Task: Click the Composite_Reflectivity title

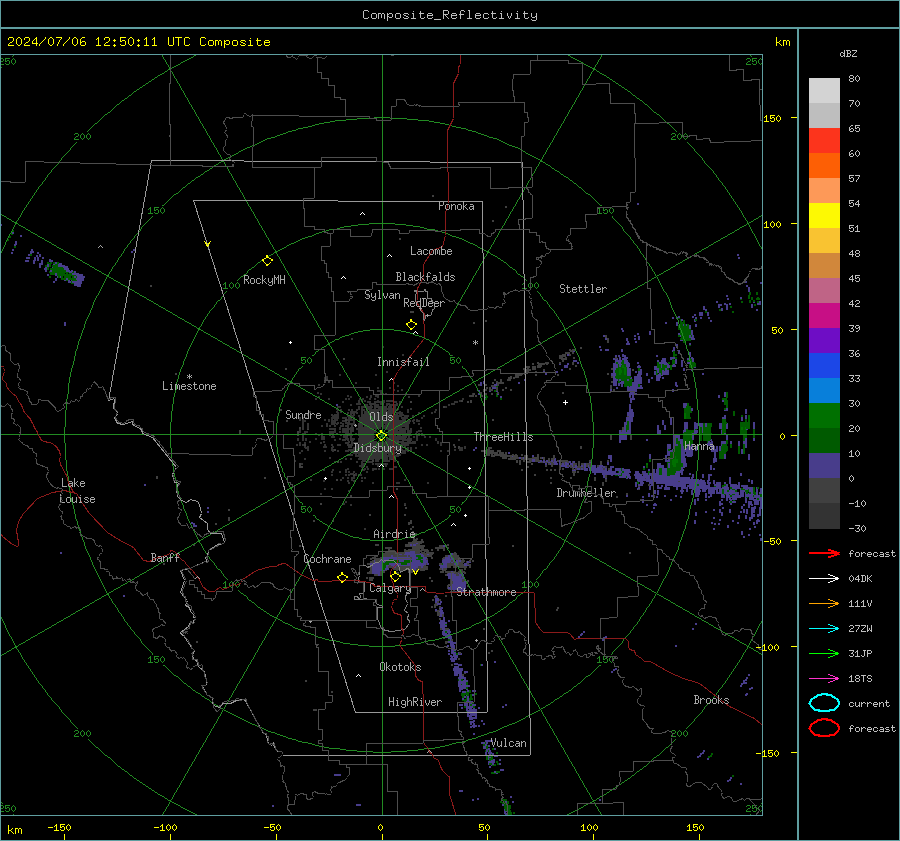Action: point(450,15)
